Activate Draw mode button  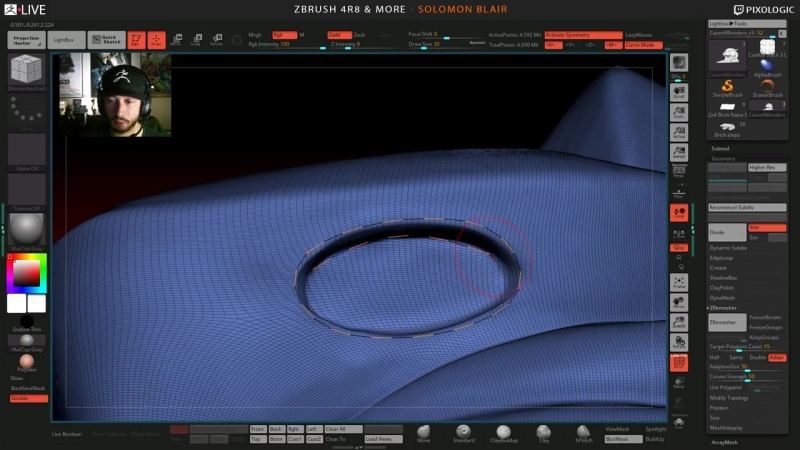(x=156, y=40)
